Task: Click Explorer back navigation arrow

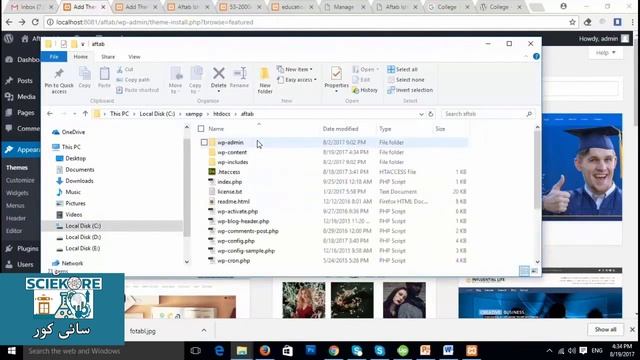Action: [x=50, y=114]
